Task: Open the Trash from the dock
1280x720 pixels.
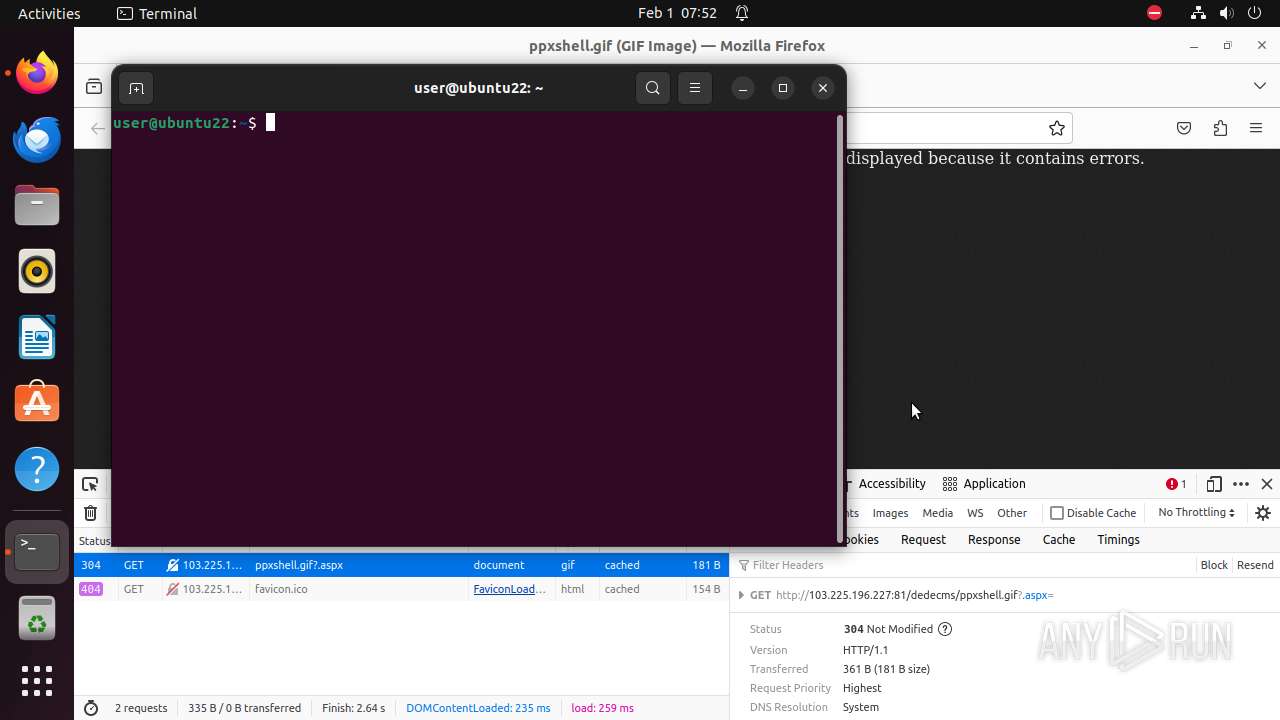Action: click(37, 619)
